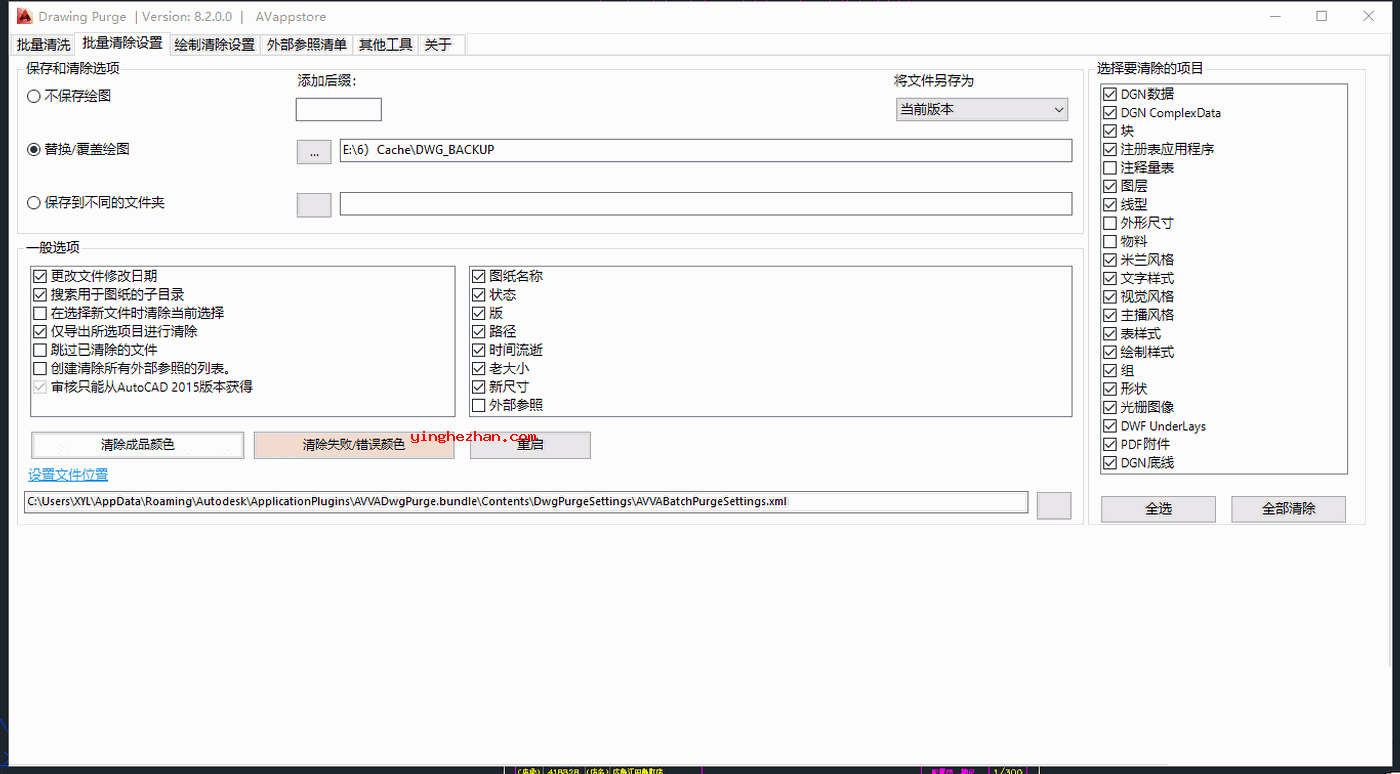Select the 批量清除设置 tab

pos(122,44)
